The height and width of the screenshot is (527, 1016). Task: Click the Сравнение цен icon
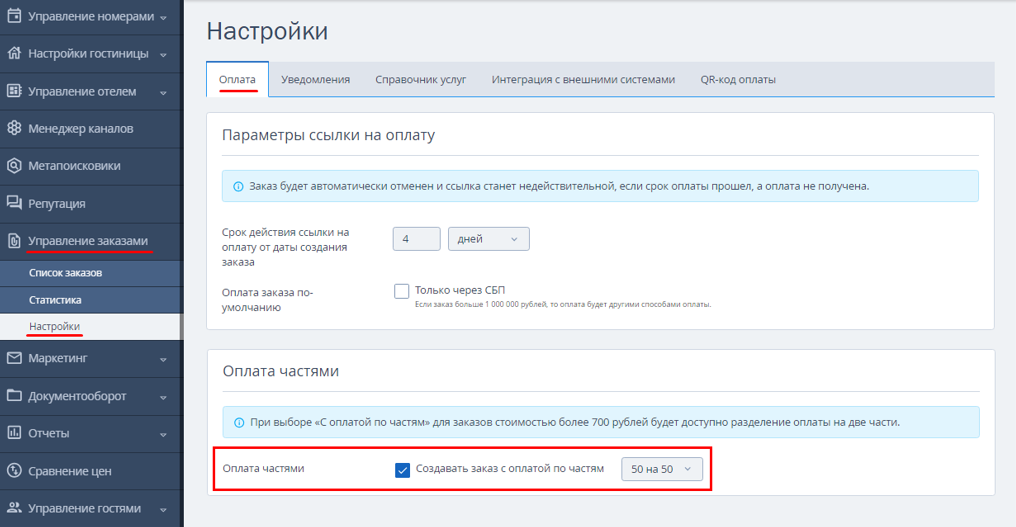tap(14, 471)
